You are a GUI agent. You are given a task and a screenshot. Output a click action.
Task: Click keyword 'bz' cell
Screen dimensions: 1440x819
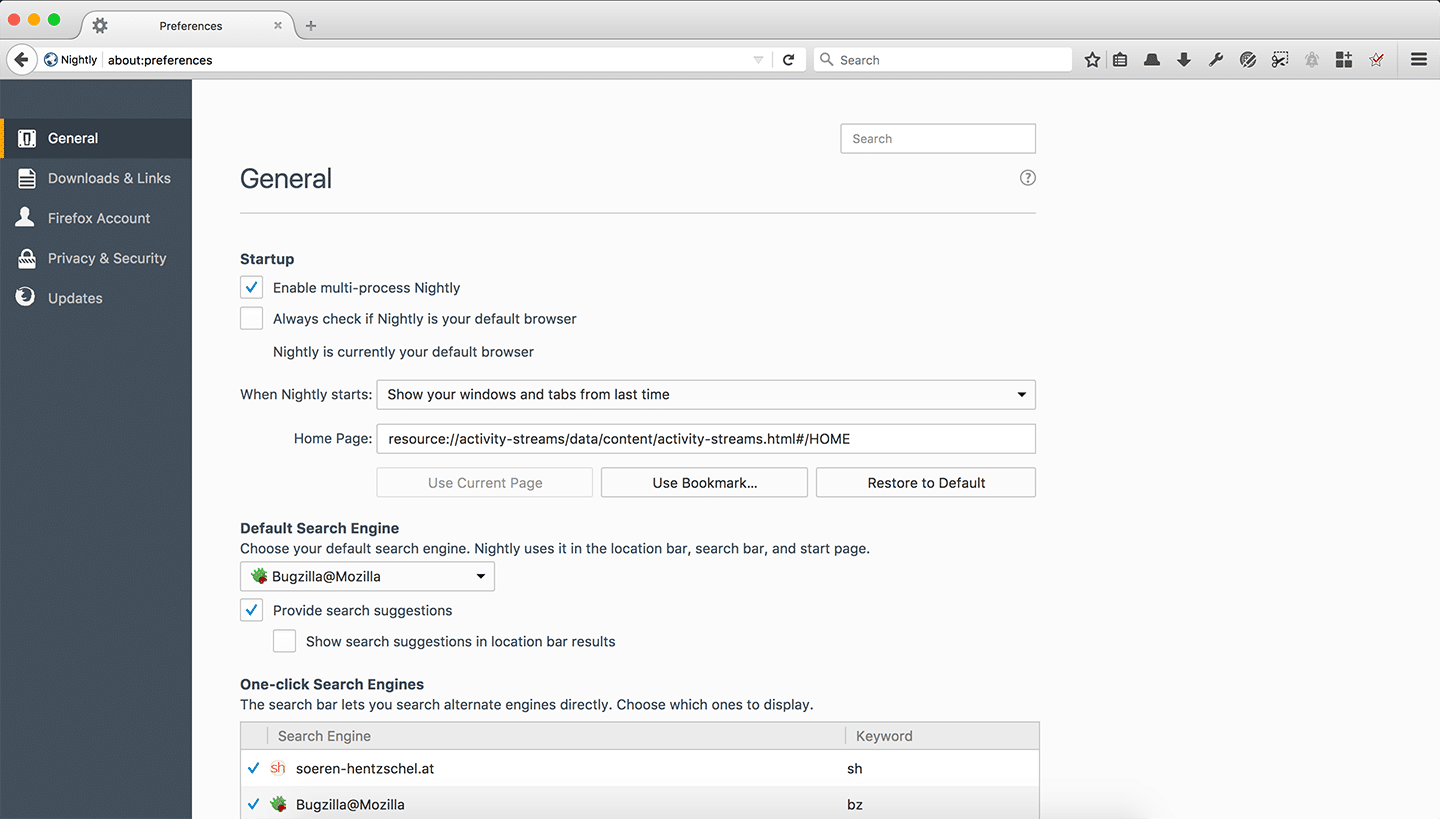point(854,805)
